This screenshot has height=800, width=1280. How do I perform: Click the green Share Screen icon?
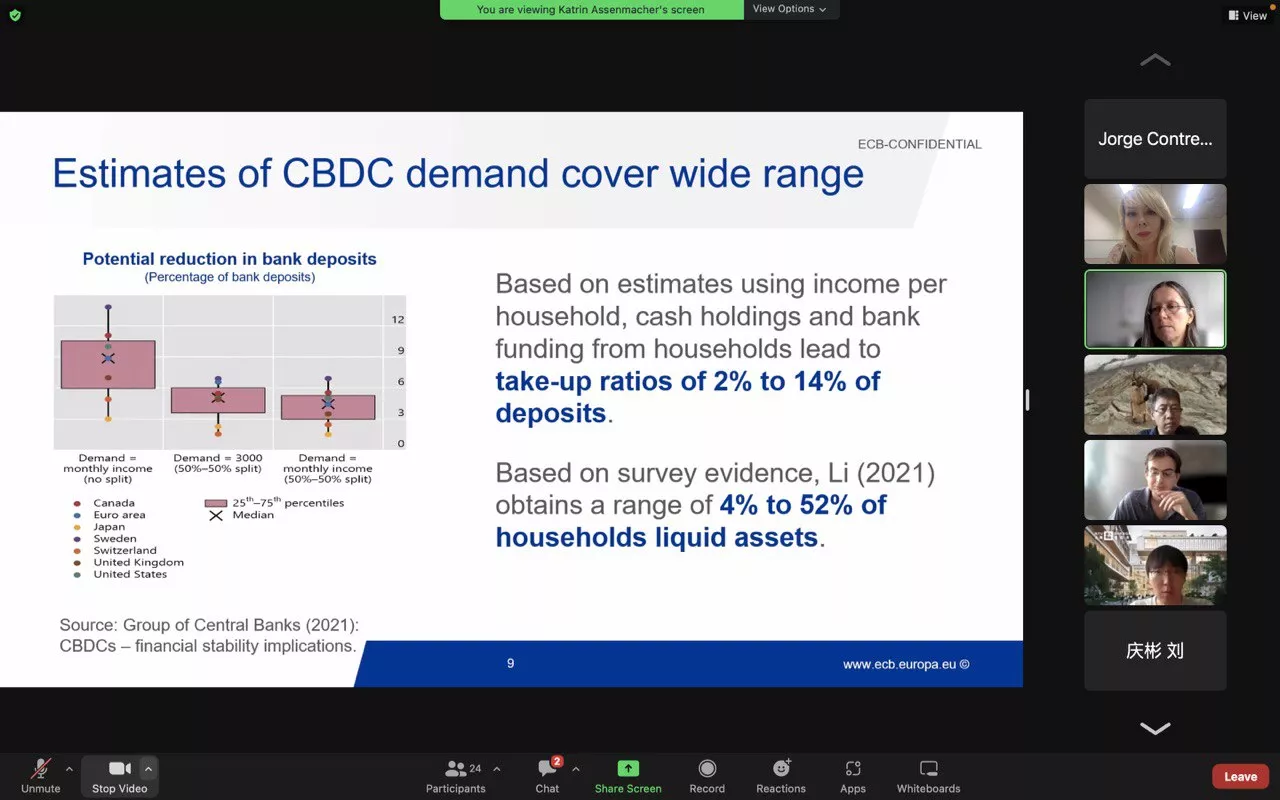click(x=628, y=768)
